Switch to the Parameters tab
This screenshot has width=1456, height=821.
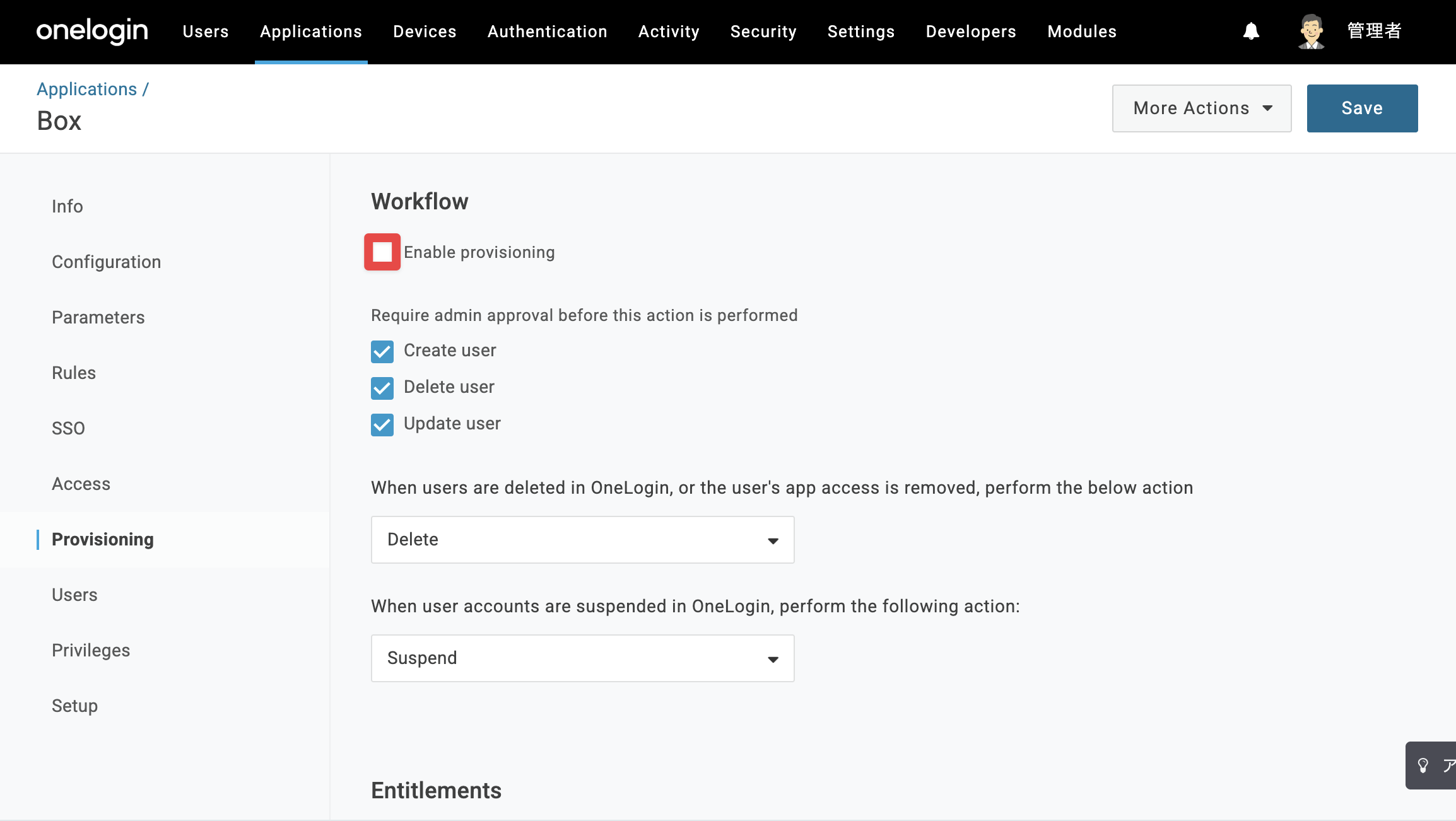(x=98, y=318)
